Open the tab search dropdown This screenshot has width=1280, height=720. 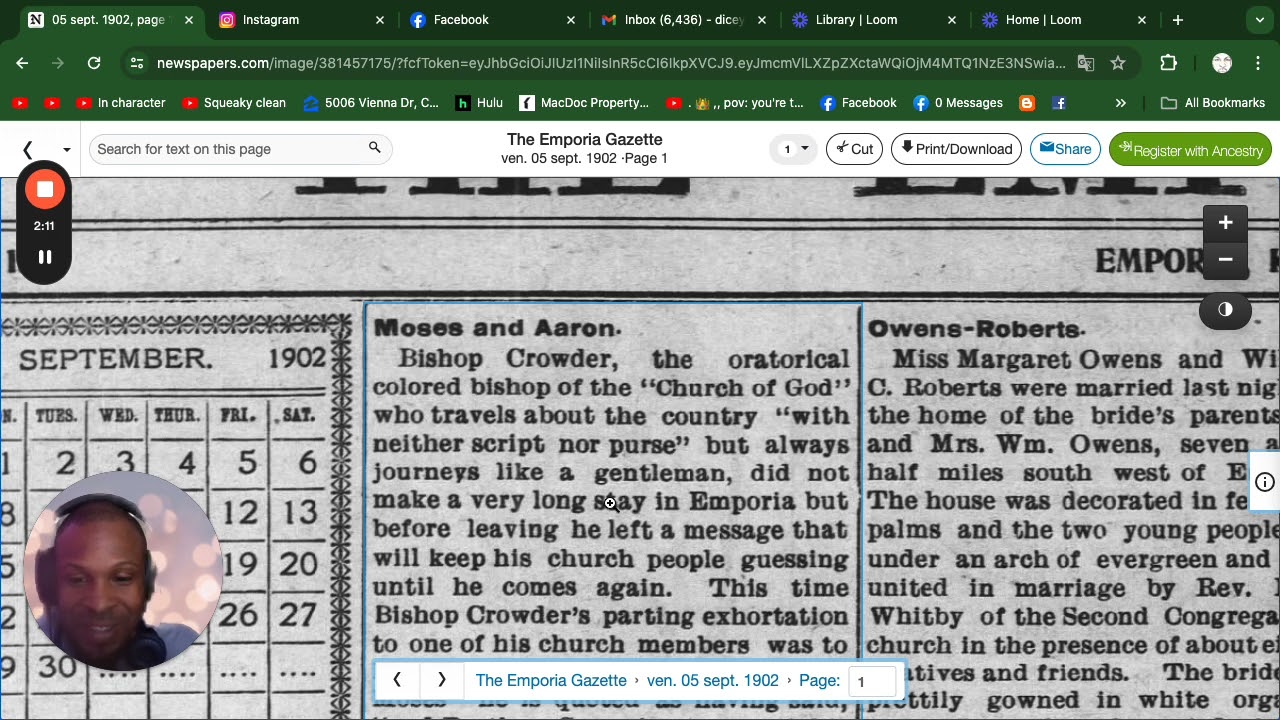pyautogui.click(x=1259, y=20)
